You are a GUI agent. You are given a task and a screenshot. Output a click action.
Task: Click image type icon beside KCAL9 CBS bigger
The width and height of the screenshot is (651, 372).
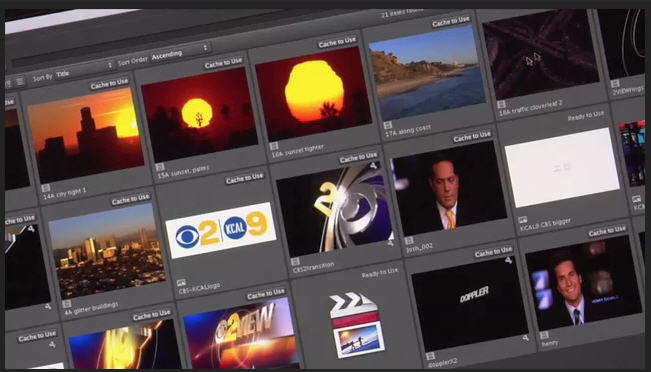click(x=523, y=219)
